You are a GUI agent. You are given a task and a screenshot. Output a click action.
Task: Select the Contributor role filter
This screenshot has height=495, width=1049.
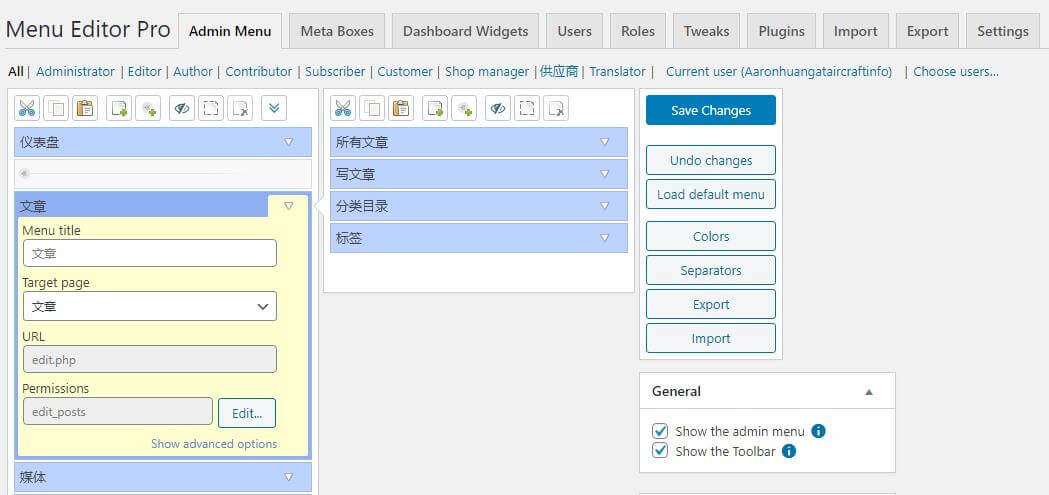259,72
